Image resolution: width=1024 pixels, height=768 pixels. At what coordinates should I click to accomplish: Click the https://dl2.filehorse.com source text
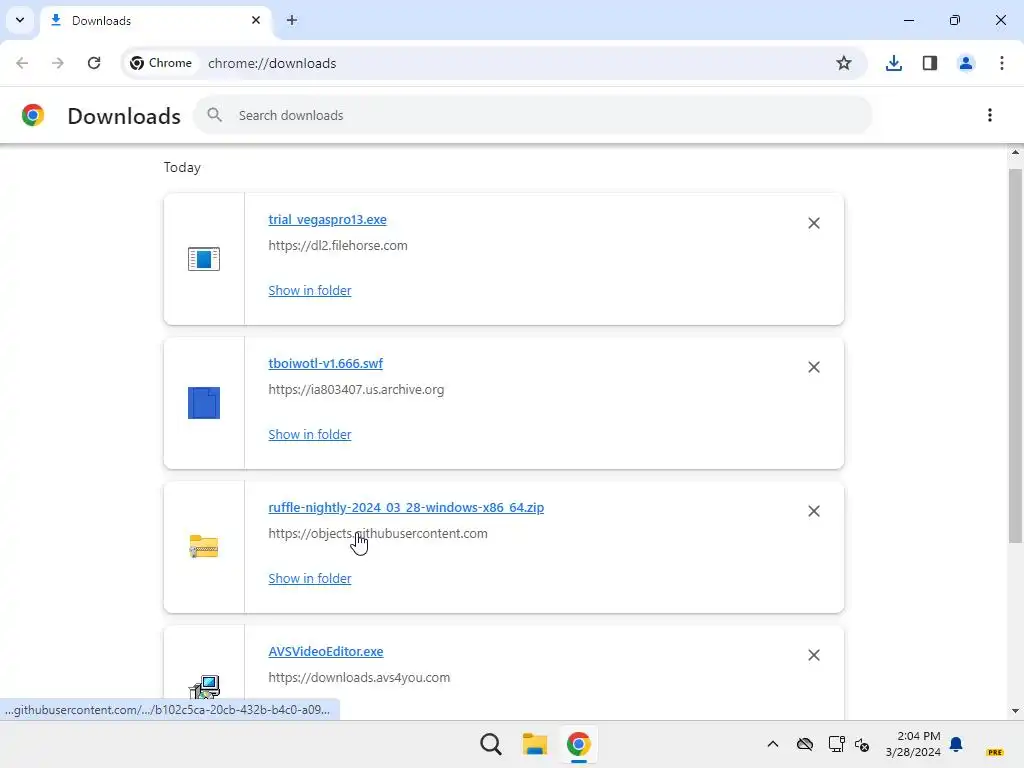338,246
